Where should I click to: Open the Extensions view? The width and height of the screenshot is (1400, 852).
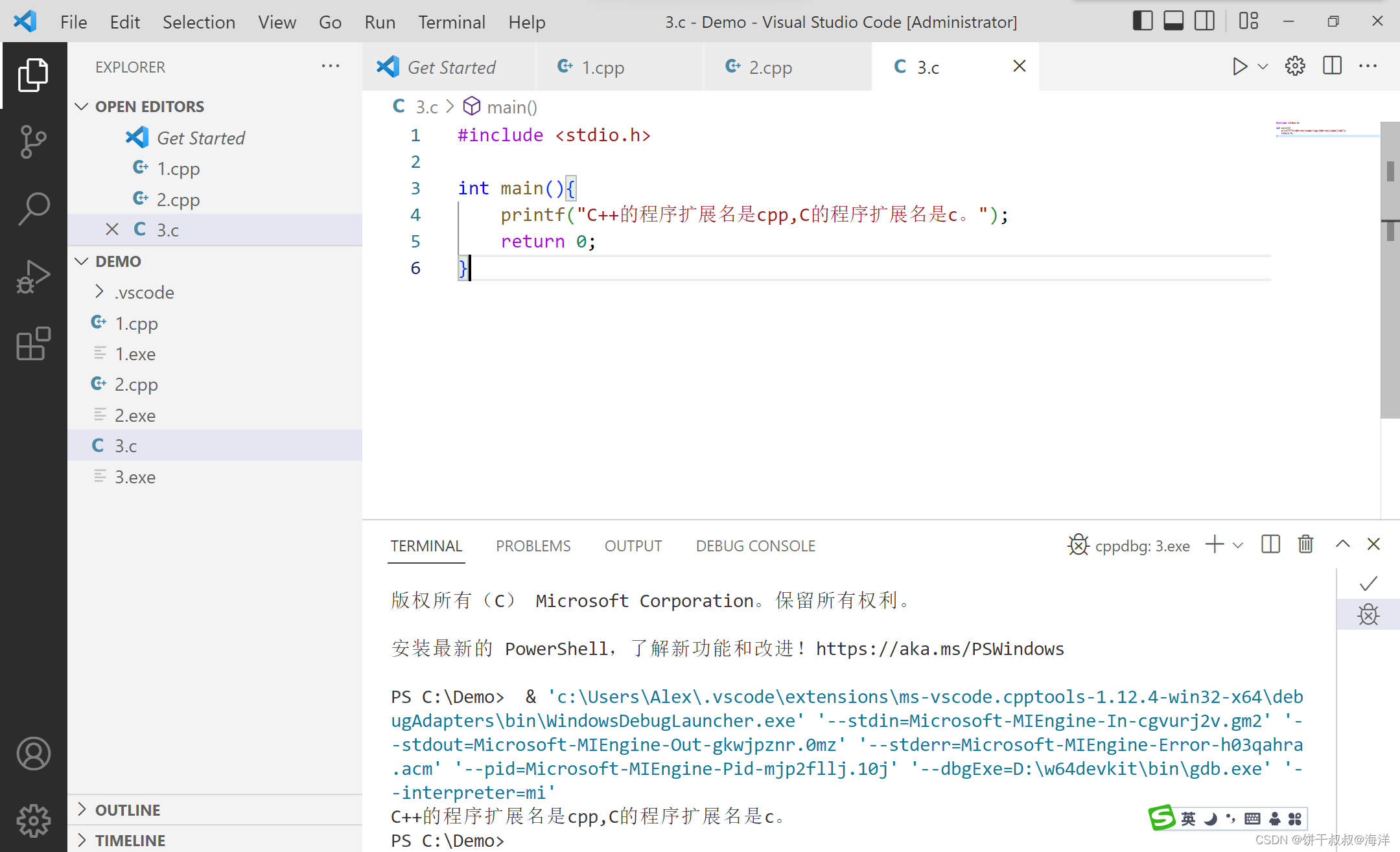(x=33, y=343)
